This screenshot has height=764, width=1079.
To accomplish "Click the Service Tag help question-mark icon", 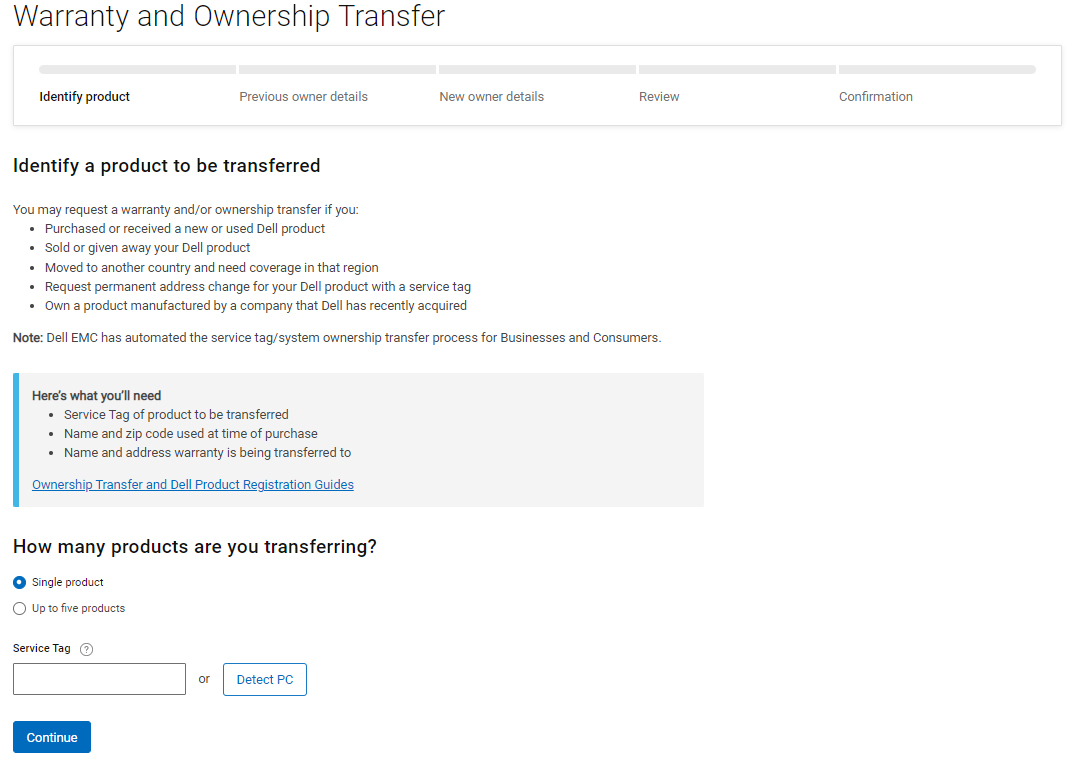I will [86, 649].
